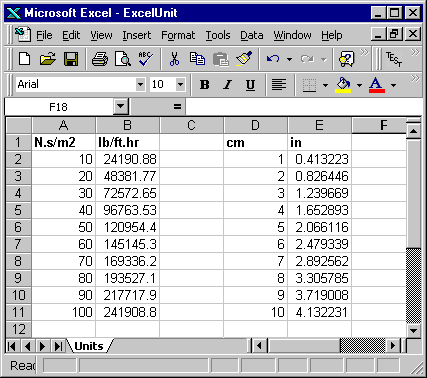This screenshot has width=427, height=378.
Task: Cut selection with the scissors icon
Action: click(x=174, y=59)
